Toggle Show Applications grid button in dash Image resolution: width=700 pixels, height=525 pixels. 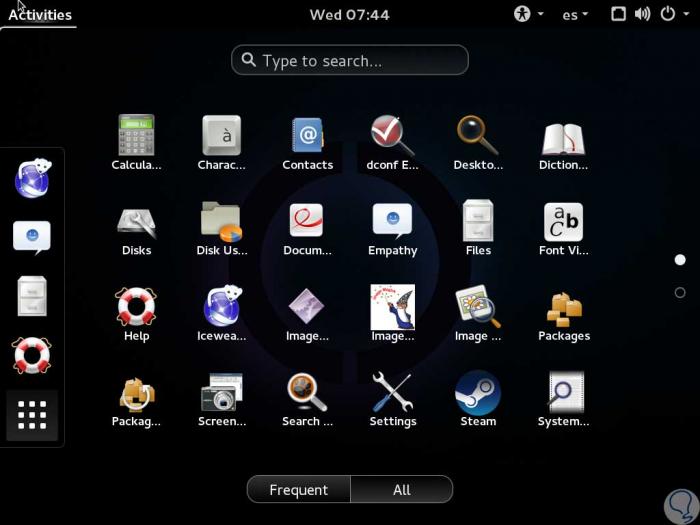[x=32, y=415]
